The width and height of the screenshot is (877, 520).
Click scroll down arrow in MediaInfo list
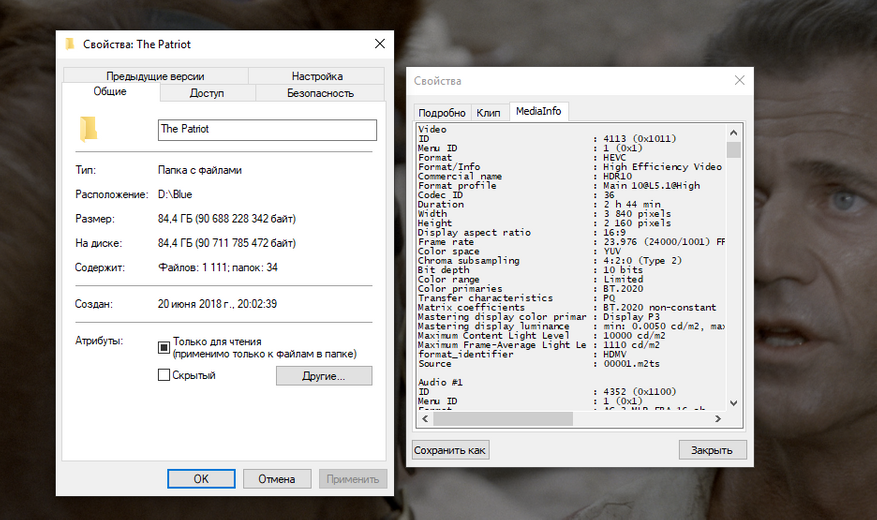click(x=734, y=403)
